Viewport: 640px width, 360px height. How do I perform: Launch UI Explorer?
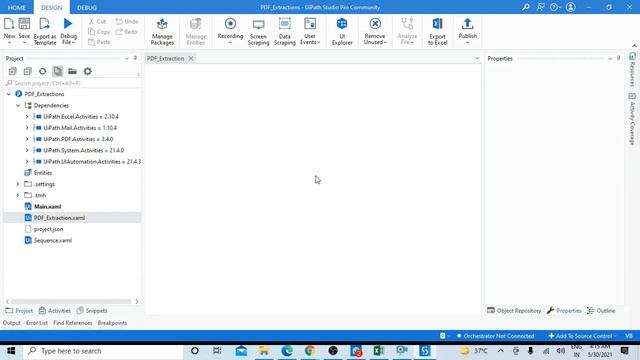[x=342, y=31]
